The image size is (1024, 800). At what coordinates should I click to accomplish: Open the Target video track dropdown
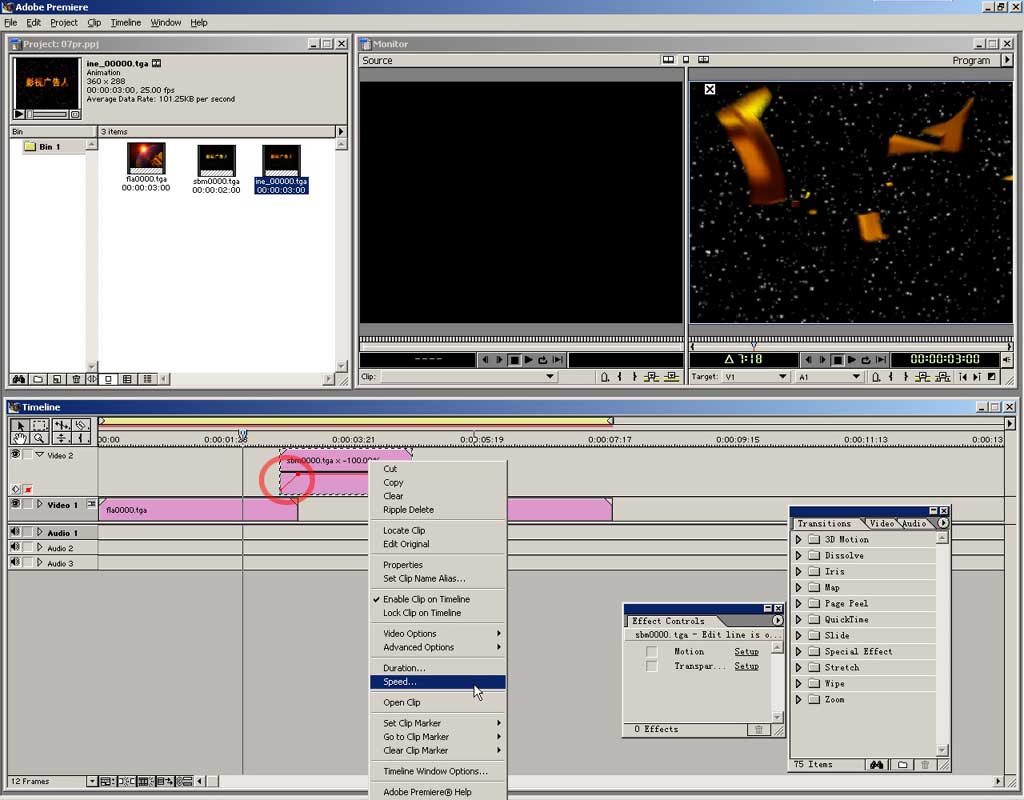click(x=783, y=377)
